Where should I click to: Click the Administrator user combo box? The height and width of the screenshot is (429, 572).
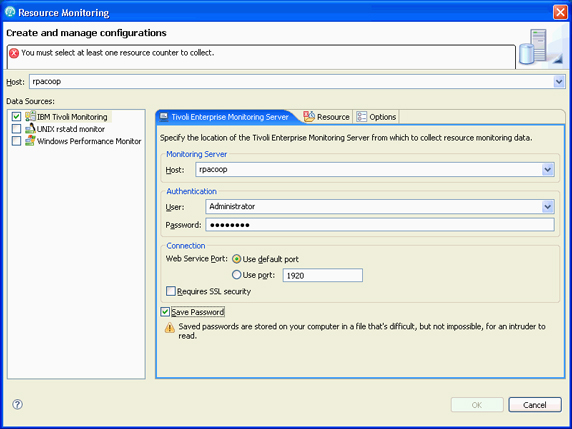click(x=380, y=207)
